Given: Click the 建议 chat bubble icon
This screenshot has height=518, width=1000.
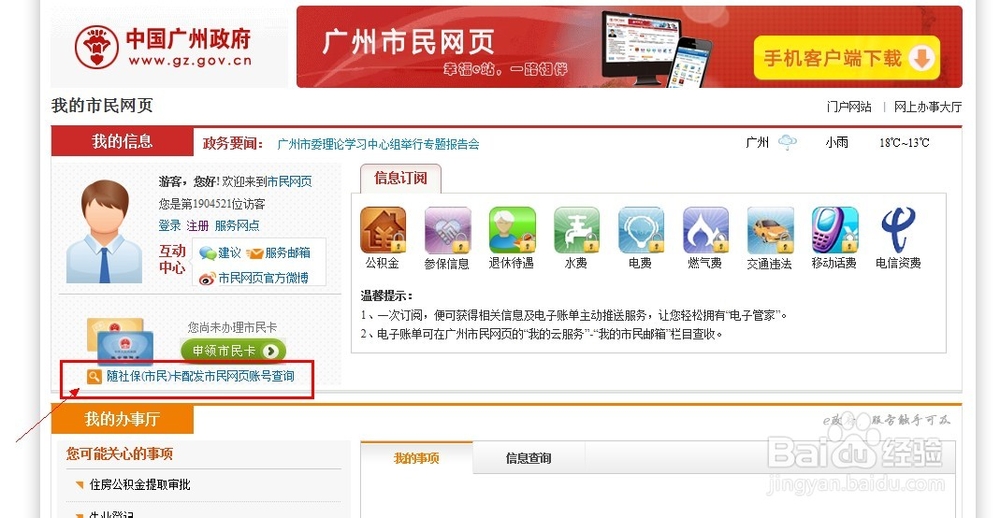Looking at the screenshot, I should pyautogui.click(x=207, y=253).
